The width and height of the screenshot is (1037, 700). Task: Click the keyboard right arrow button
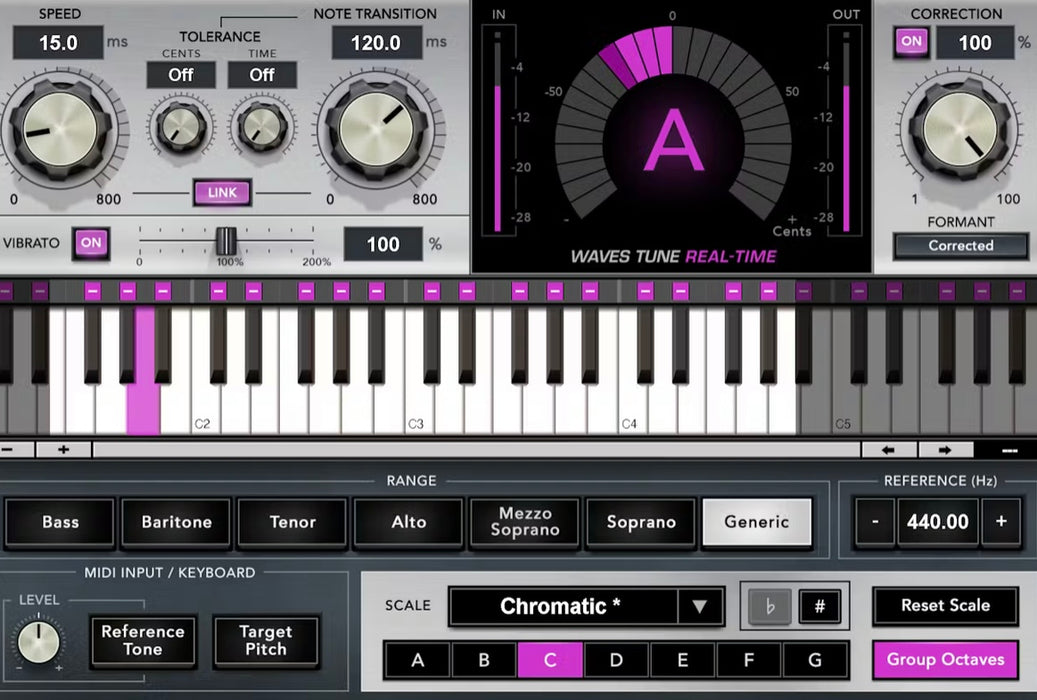tap(945, 450)
